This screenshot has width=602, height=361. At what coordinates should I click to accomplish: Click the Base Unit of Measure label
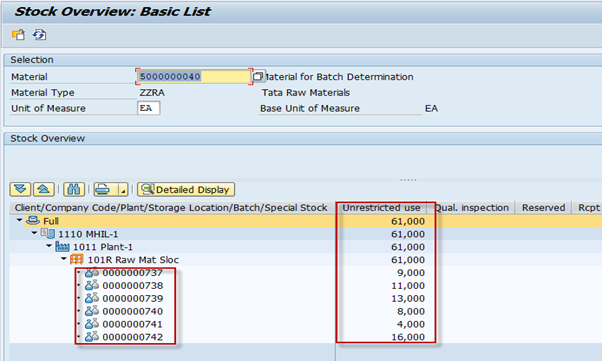pos(310,108)
